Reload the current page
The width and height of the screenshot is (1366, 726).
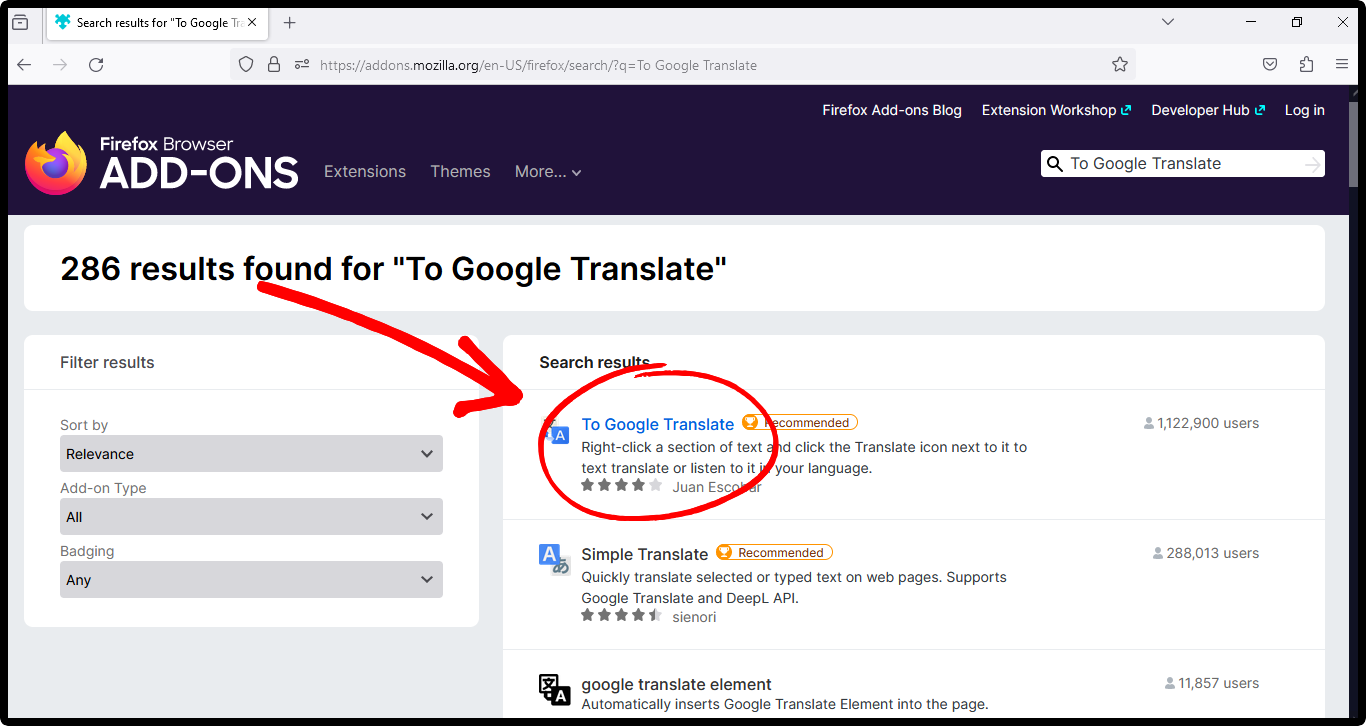point(96,65)
